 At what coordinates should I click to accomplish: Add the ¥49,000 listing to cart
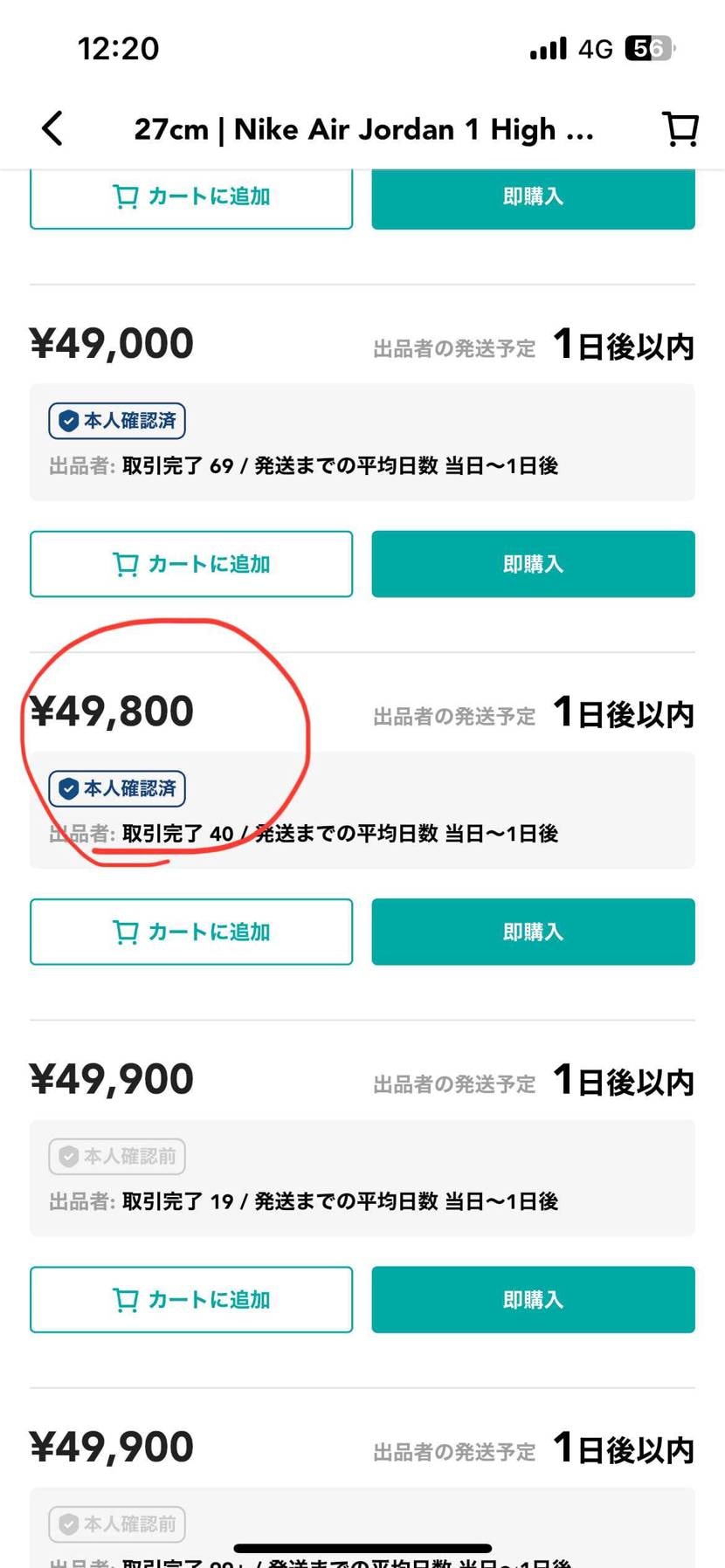191,564
